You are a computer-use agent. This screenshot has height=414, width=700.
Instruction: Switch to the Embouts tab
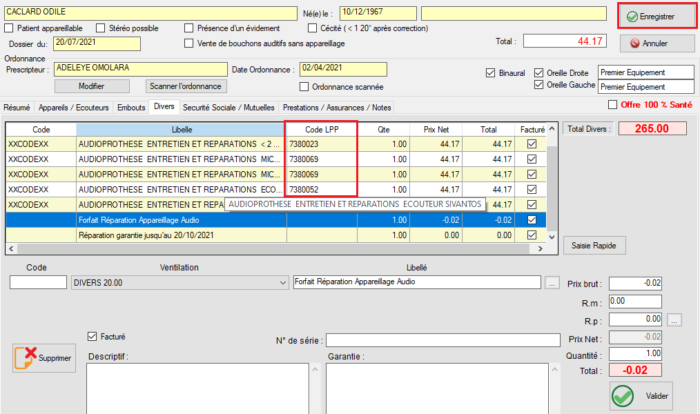(x=131, y=108)
